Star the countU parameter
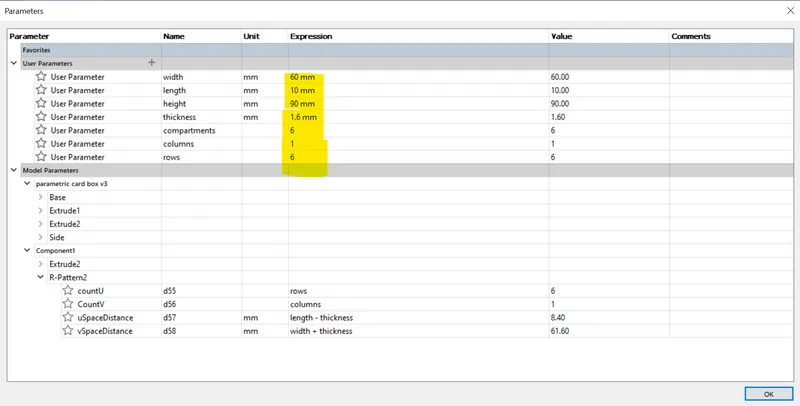Viewport: 800px width, 406px height. pyautogui.click(x=68, y=290)
